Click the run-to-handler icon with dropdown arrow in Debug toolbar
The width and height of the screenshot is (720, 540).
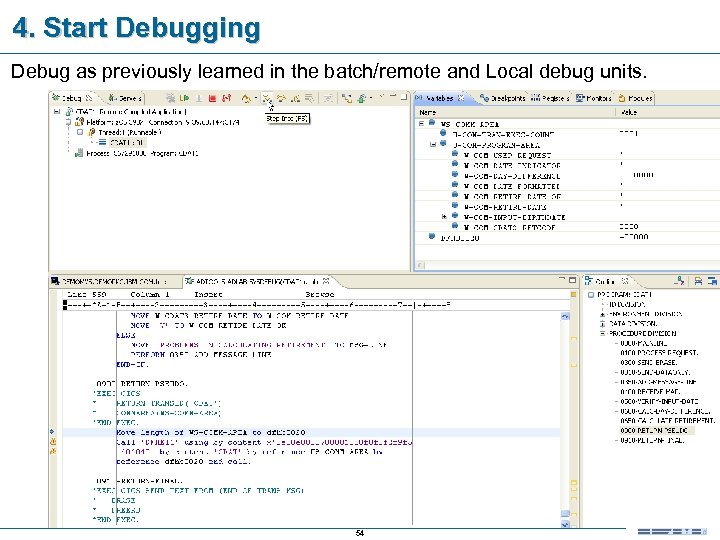(246, 98)
